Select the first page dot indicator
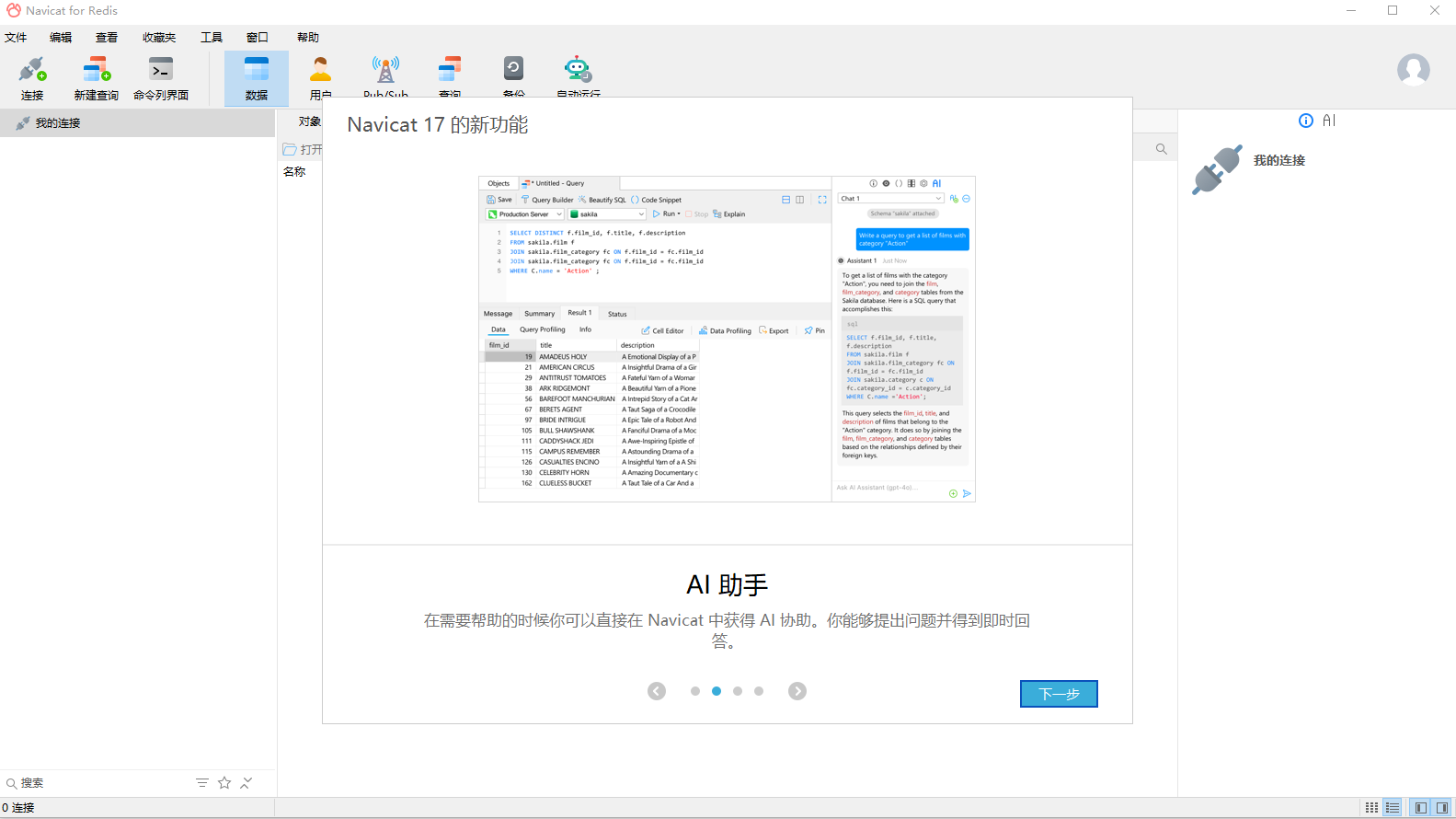The width and height of the screenshot is (1456, 819). tap(695, 691)
